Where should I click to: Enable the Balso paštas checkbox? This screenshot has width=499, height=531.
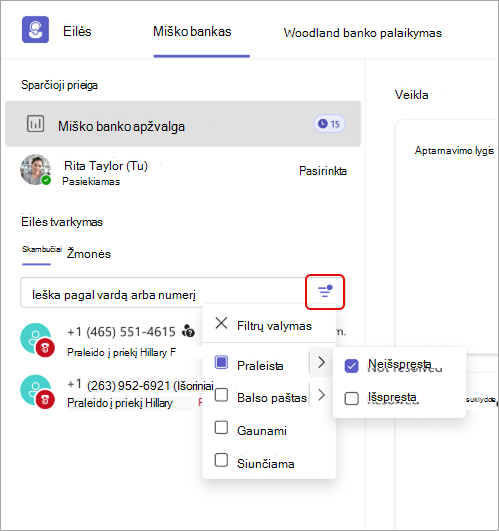(221, 395)
